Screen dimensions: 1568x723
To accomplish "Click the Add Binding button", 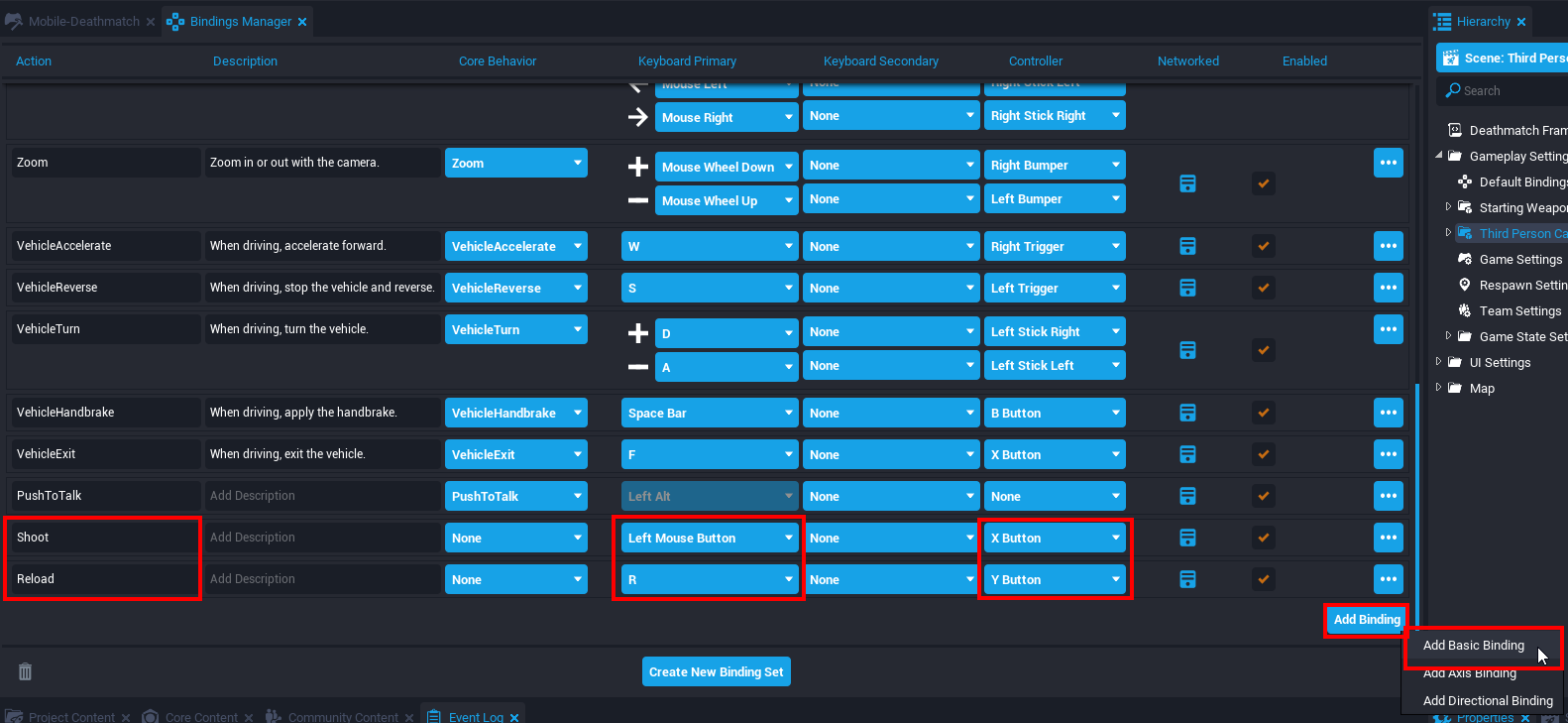I will (1366, 619).
